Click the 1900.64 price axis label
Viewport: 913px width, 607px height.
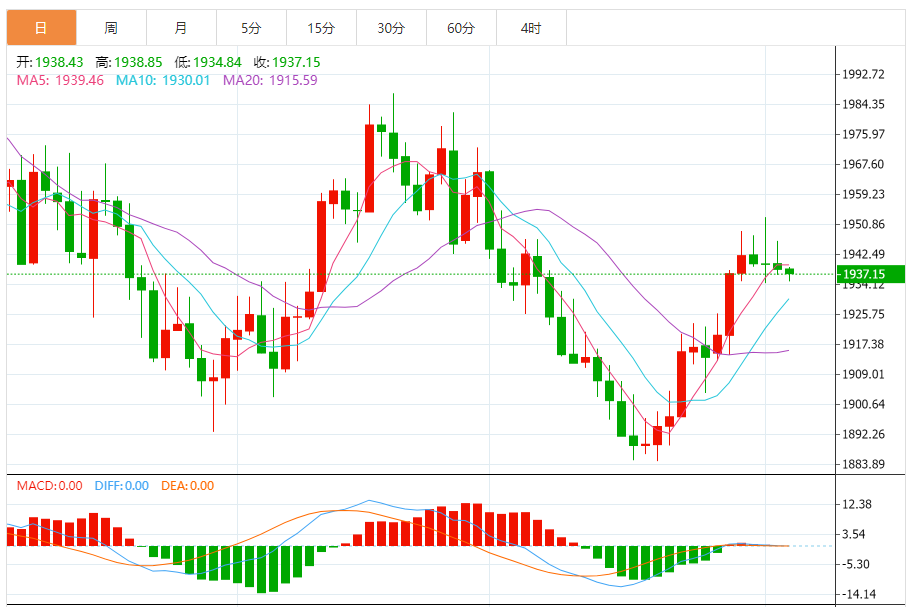coord(864,404)
